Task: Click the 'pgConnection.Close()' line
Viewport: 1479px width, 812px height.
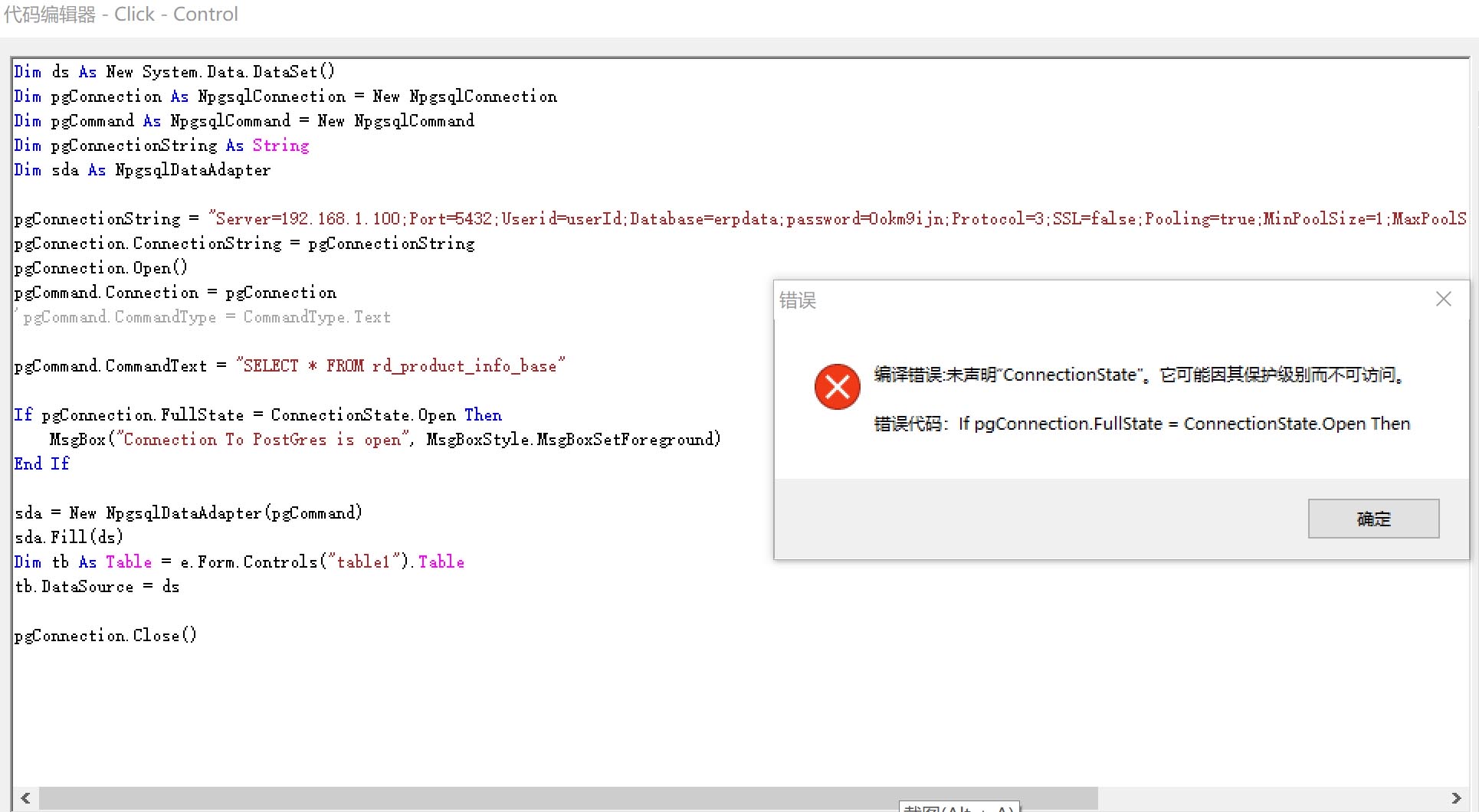Action: (106, 636)
